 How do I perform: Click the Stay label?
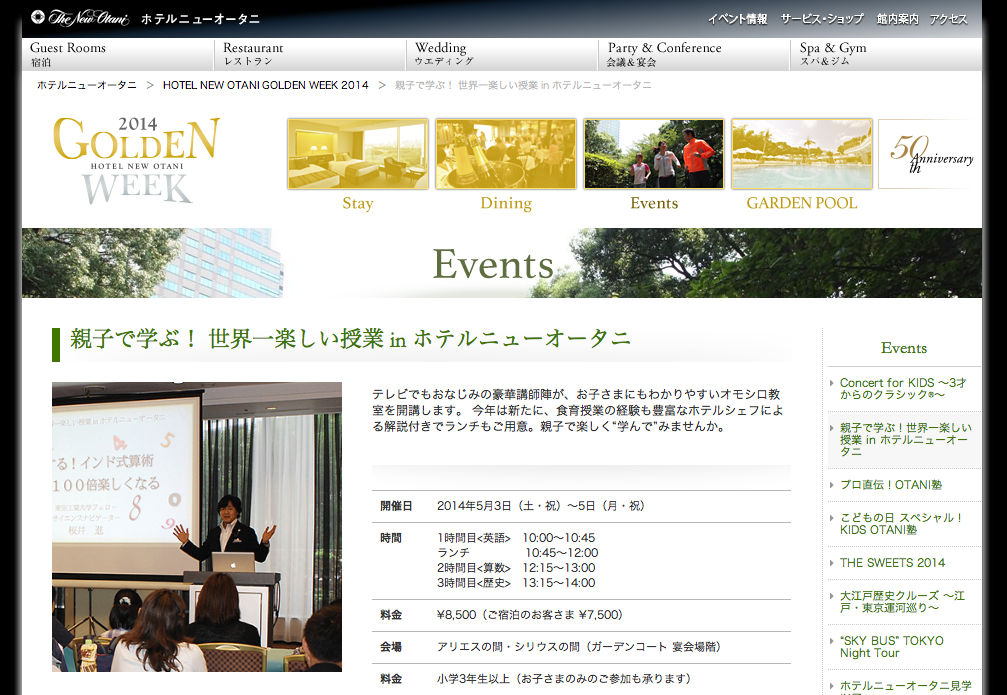(358, 204)
